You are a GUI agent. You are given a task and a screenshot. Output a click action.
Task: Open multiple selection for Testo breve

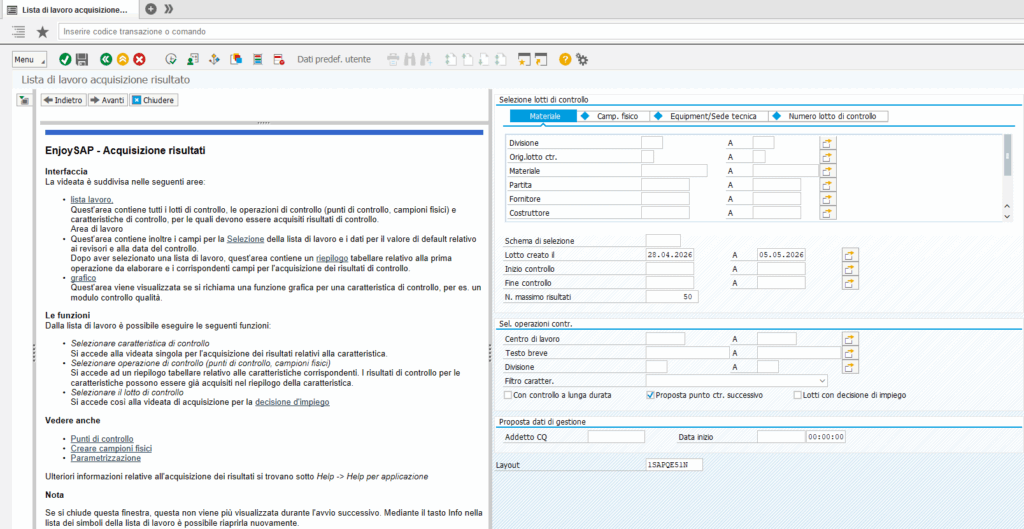[x=850, y=353]
